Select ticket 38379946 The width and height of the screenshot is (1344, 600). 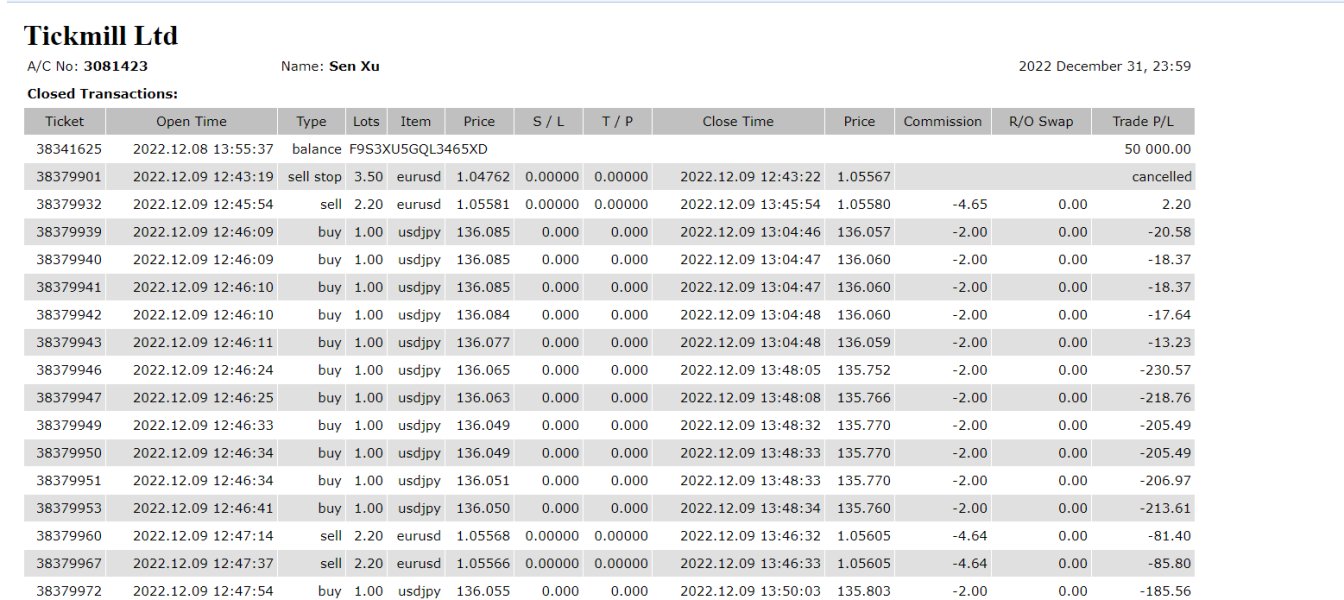click(68, 370)
